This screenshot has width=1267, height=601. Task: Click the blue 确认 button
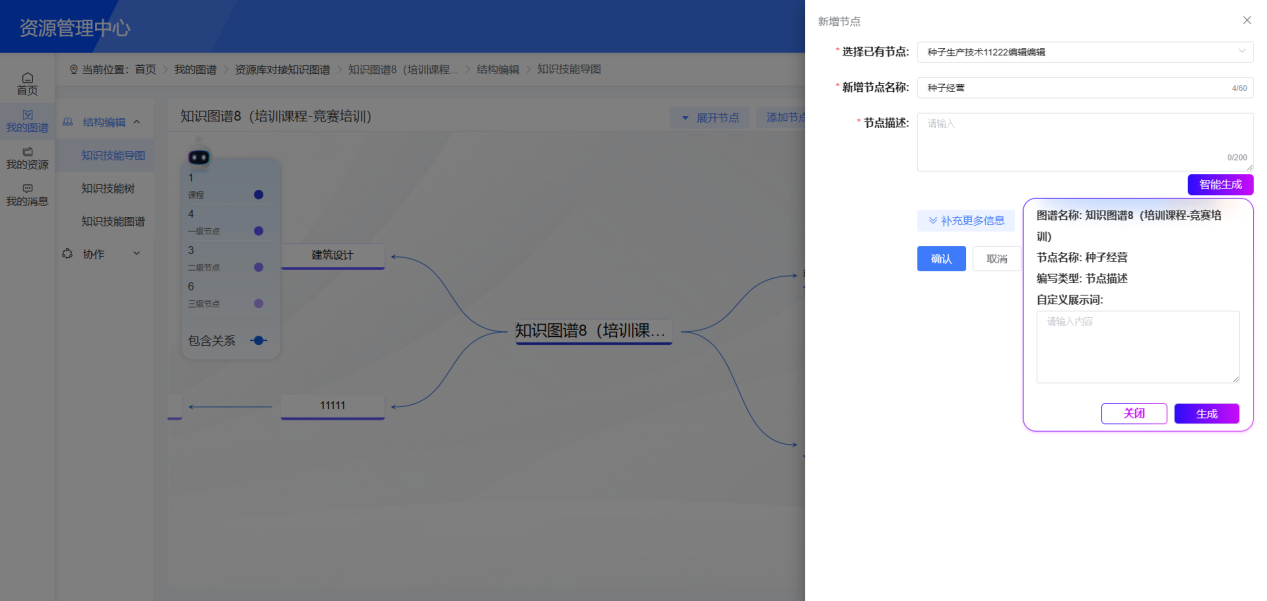941,259
